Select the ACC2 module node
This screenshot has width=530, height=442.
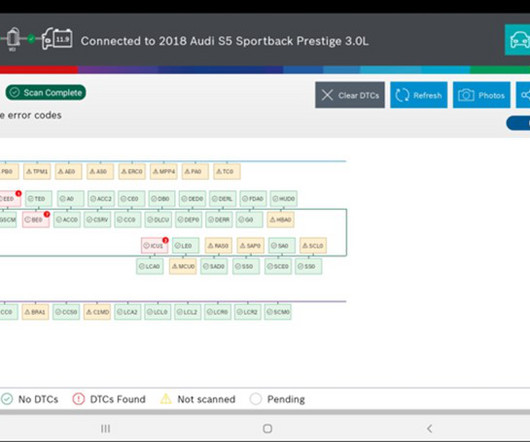[x=101, y=199]
